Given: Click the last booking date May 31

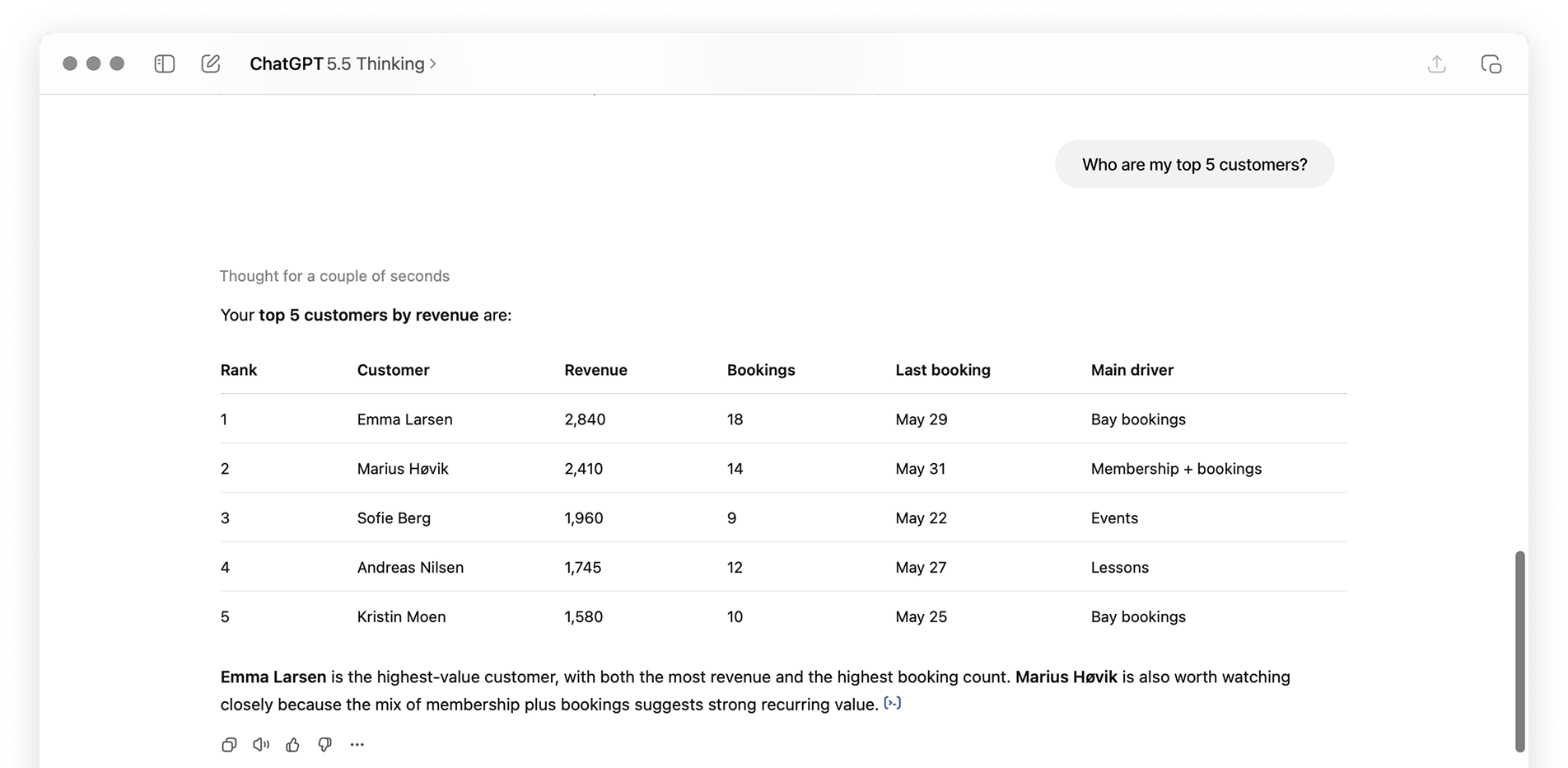Looking at the screenshot, I should click(x=920, y=469).
